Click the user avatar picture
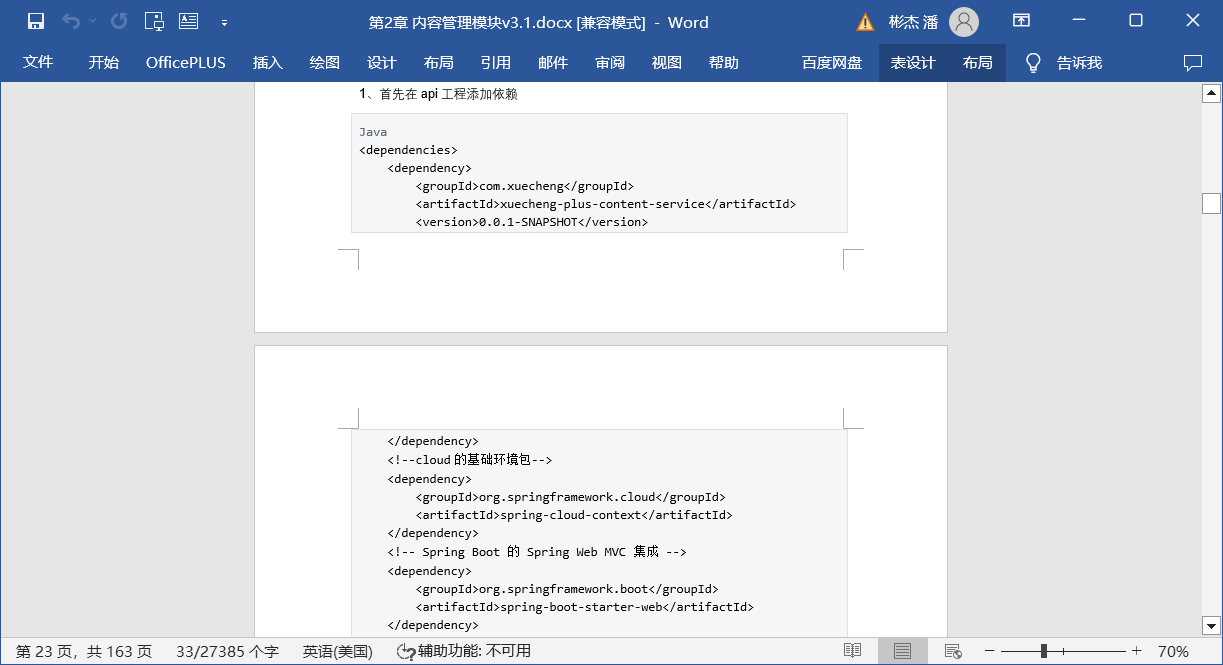1223x665 pixels. pos(964,21)
